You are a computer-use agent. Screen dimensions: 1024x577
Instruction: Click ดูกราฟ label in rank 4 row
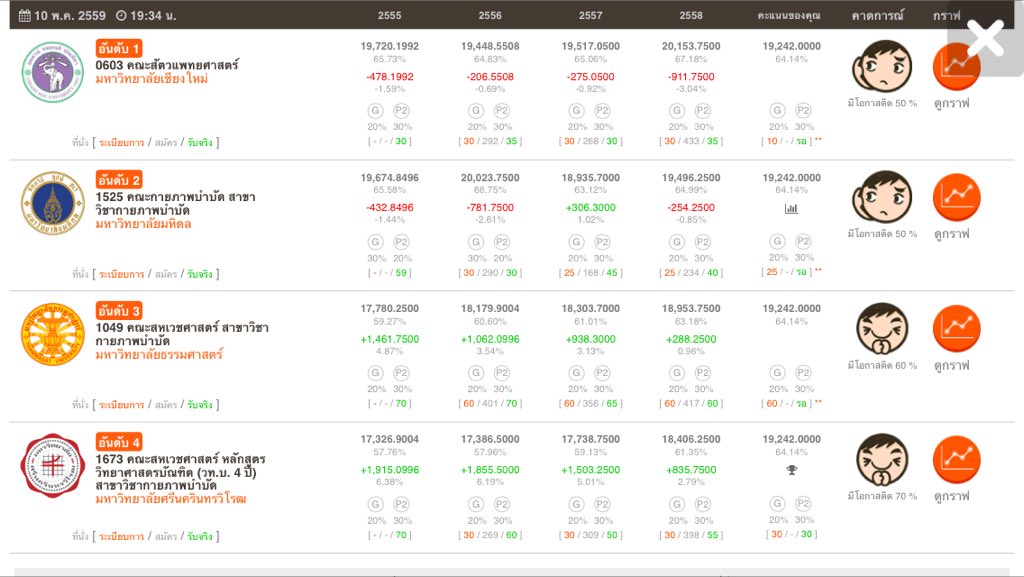pyautogui.click(x=952, y=496)
